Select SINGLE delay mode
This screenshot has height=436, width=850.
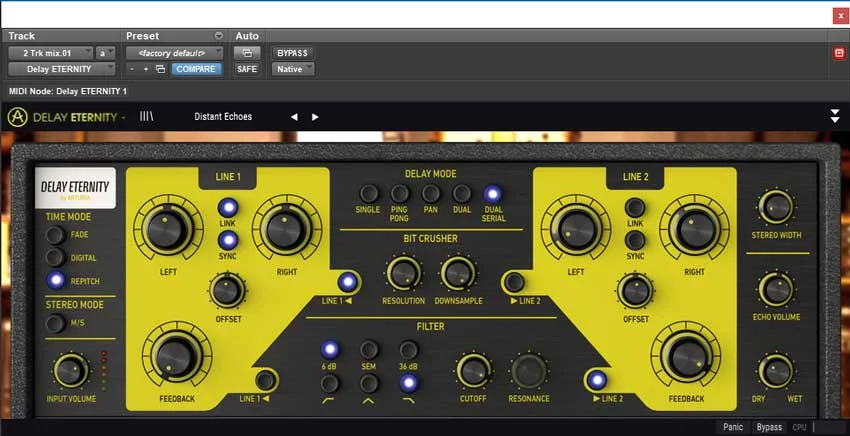coord(369,194)
